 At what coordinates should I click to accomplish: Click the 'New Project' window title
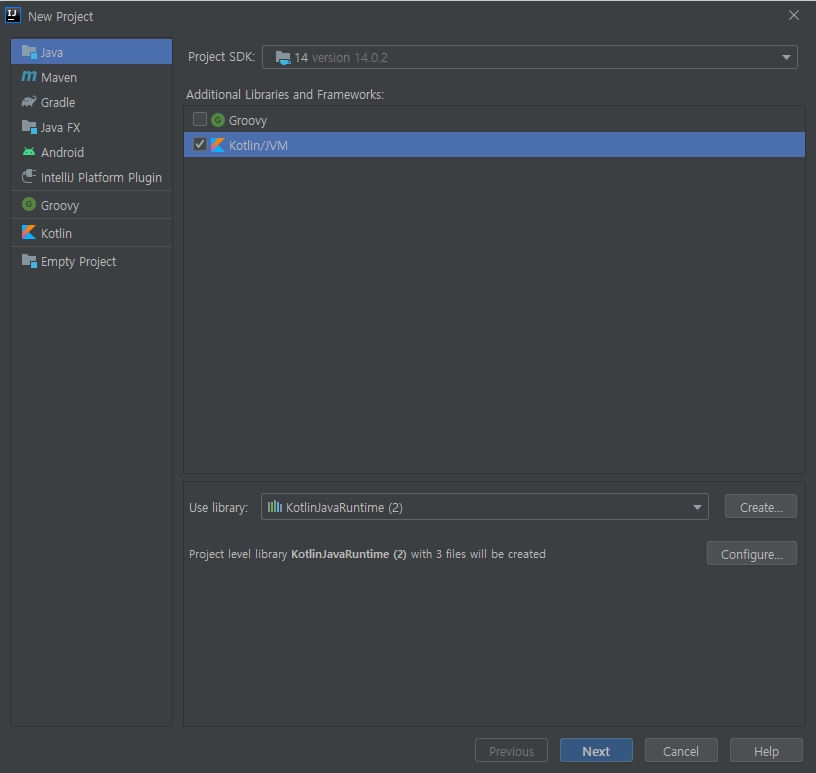pyautogui.click(x=60, y=17)
